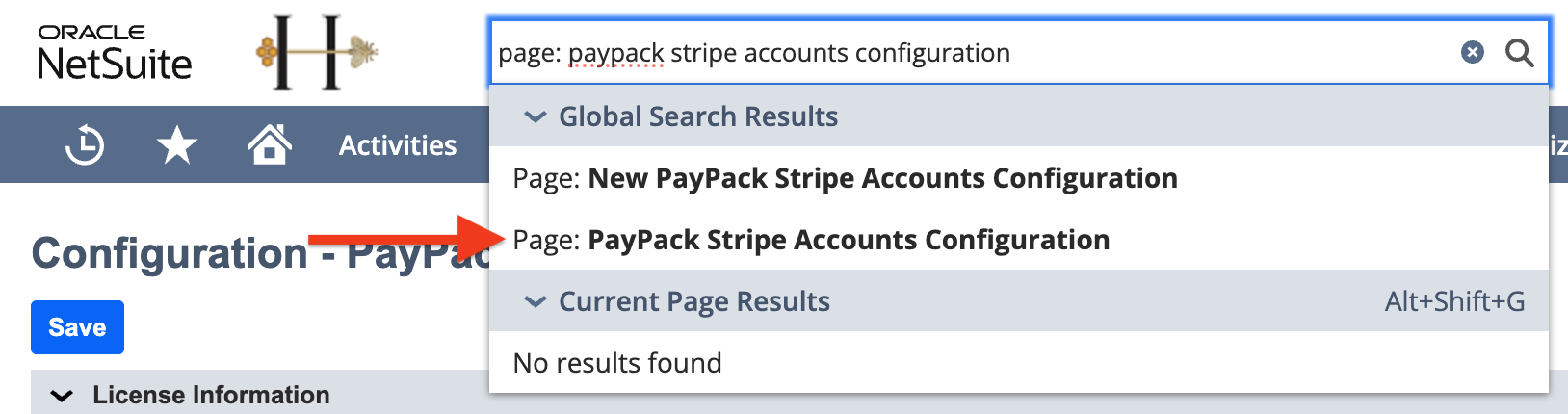The width and height of the screenshot is (1568, 414).
Task: Click the Oracle NetSuite logo
Action: 114,53
